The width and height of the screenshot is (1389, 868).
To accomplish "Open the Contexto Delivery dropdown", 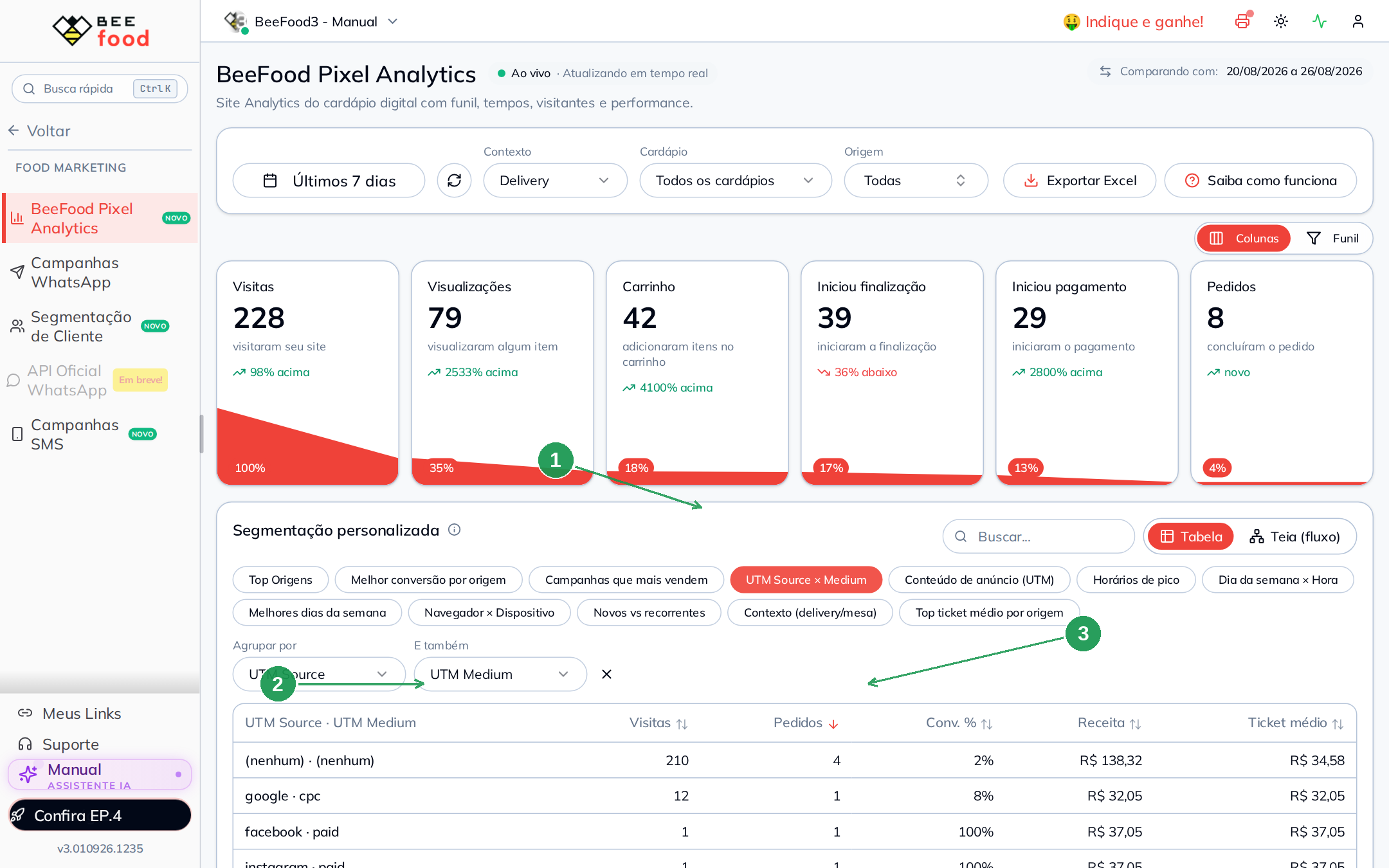I will pyautogui.click(x=555, y=181).
